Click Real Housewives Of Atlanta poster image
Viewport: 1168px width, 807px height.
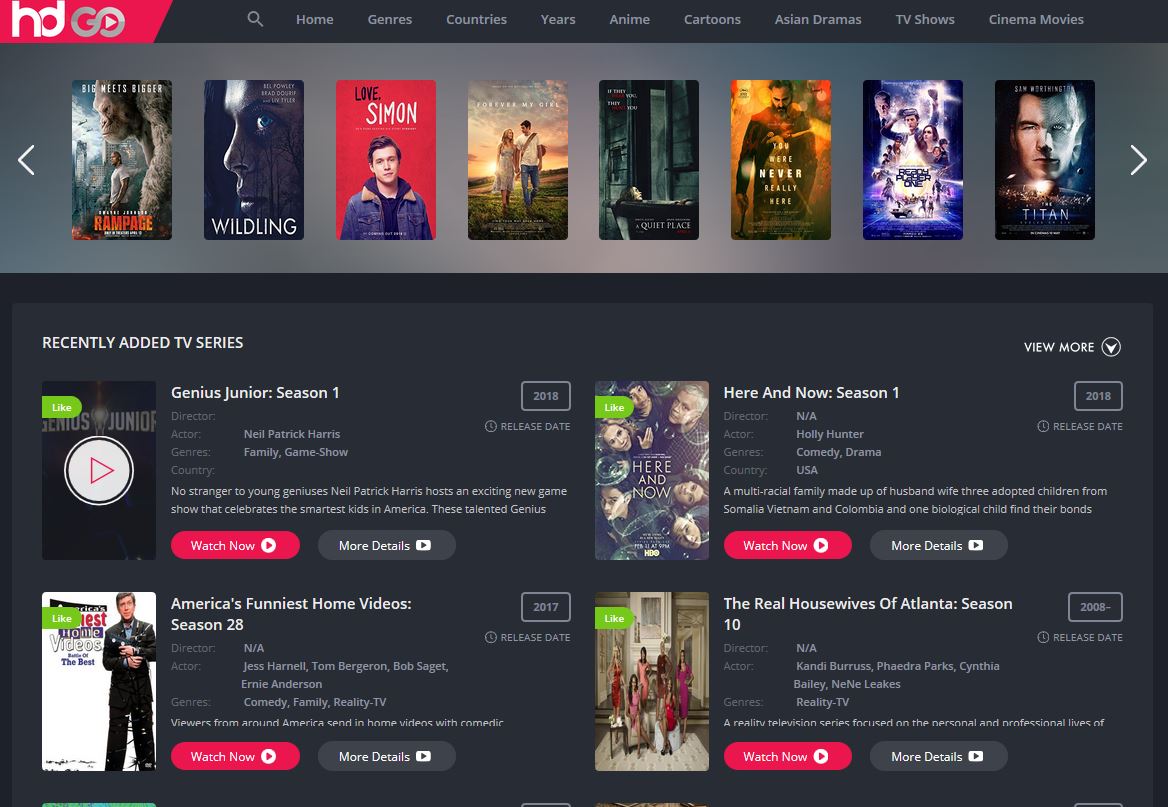(x=652, y=682)
